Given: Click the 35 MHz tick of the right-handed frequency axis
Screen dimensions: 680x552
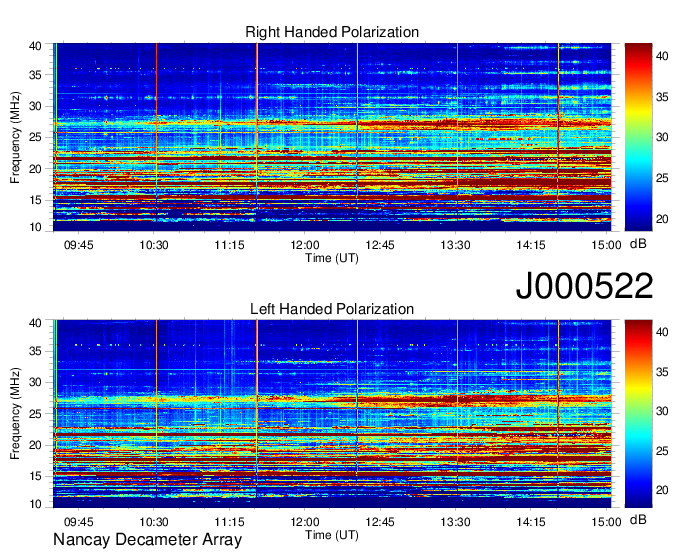Looking at the screenshot, I should [35, 75].
